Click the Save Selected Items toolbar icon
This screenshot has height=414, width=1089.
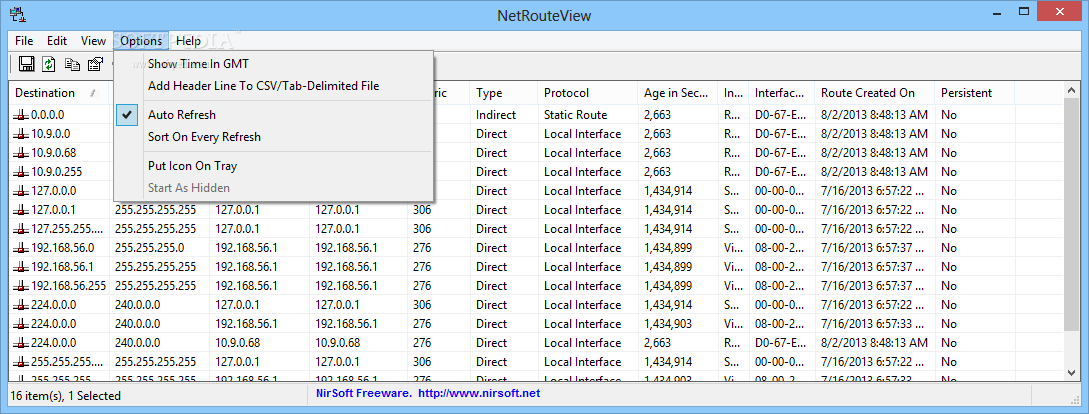[x=27, y=65]
